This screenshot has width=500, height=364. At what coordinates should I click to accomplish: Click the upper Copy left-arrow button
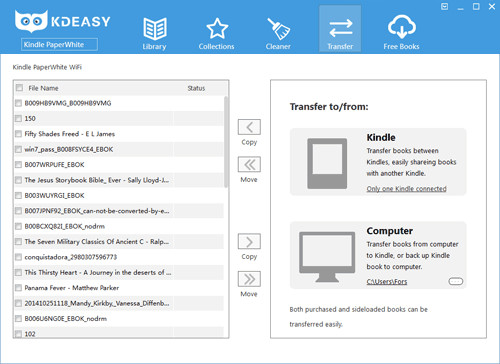(x=249, y=127)
